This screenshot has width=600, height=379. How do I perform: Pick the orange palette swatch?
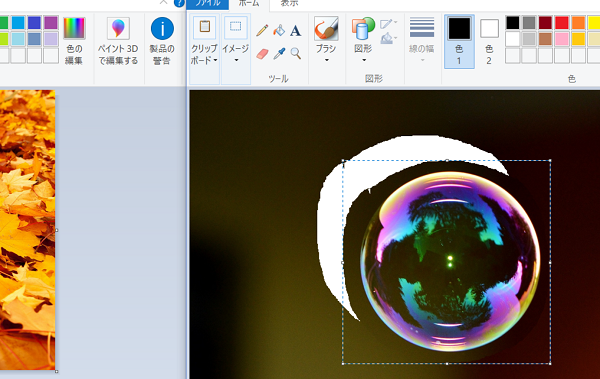579,23
